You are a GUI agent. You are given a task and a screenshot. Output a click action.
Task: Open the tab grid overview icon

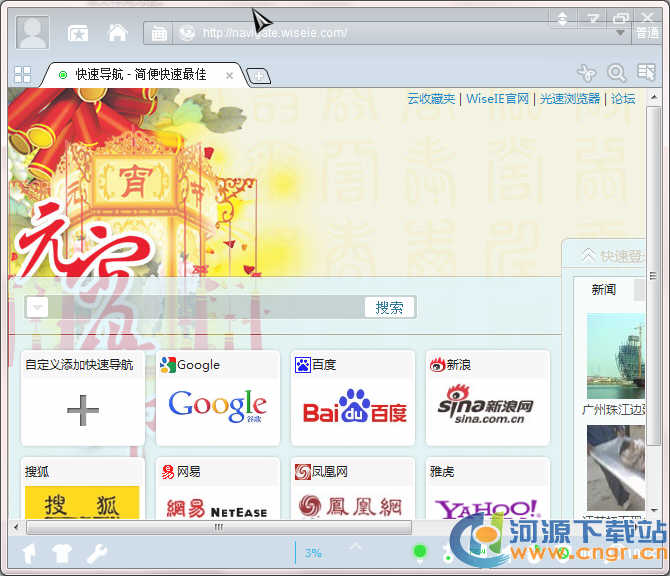coord(23,74)
